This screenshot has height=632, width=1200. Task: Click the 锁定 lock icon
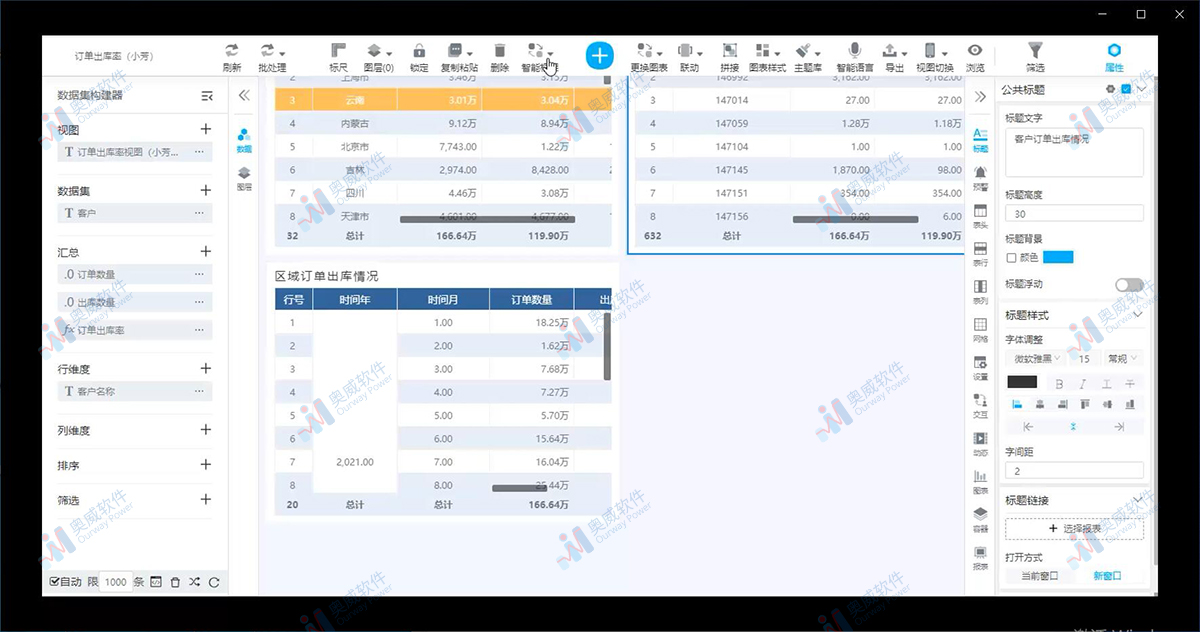click(x=419, y=50)
